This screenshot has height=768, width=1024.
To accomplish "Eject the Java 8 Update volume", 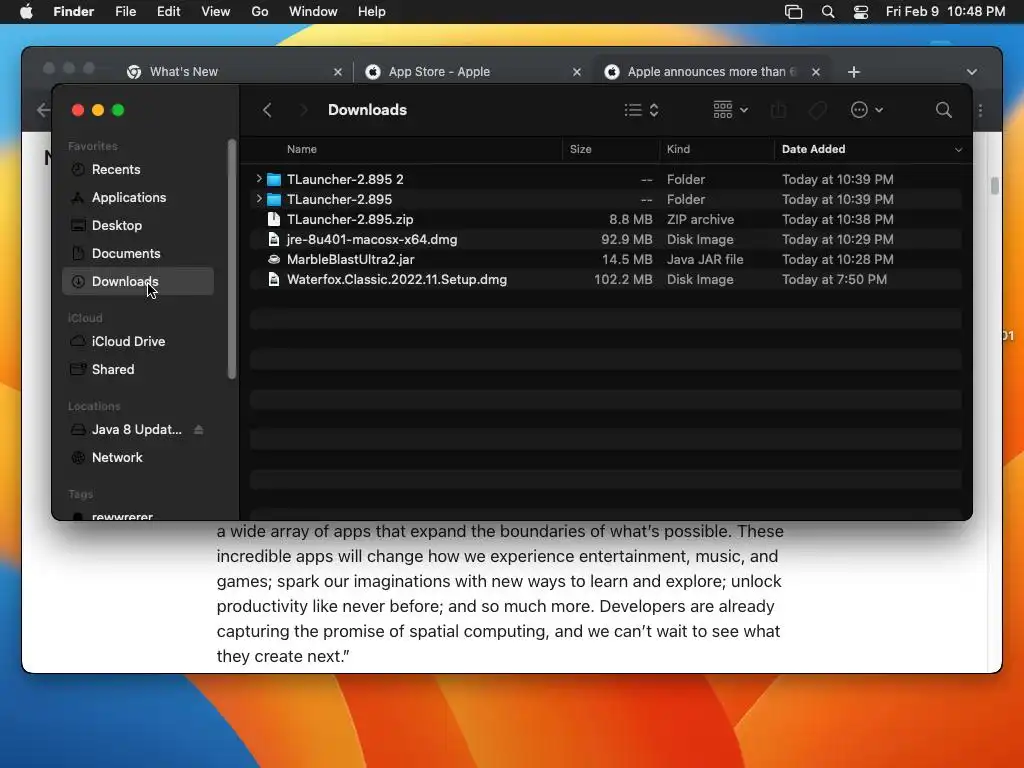I will [199, 430].
